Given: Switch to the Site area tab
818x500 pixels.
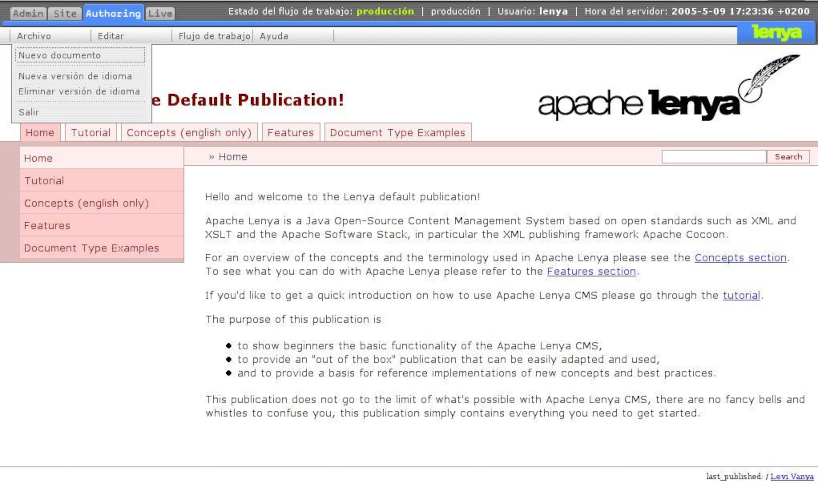Looking at the screenshot, I should (x=65, y=13).
